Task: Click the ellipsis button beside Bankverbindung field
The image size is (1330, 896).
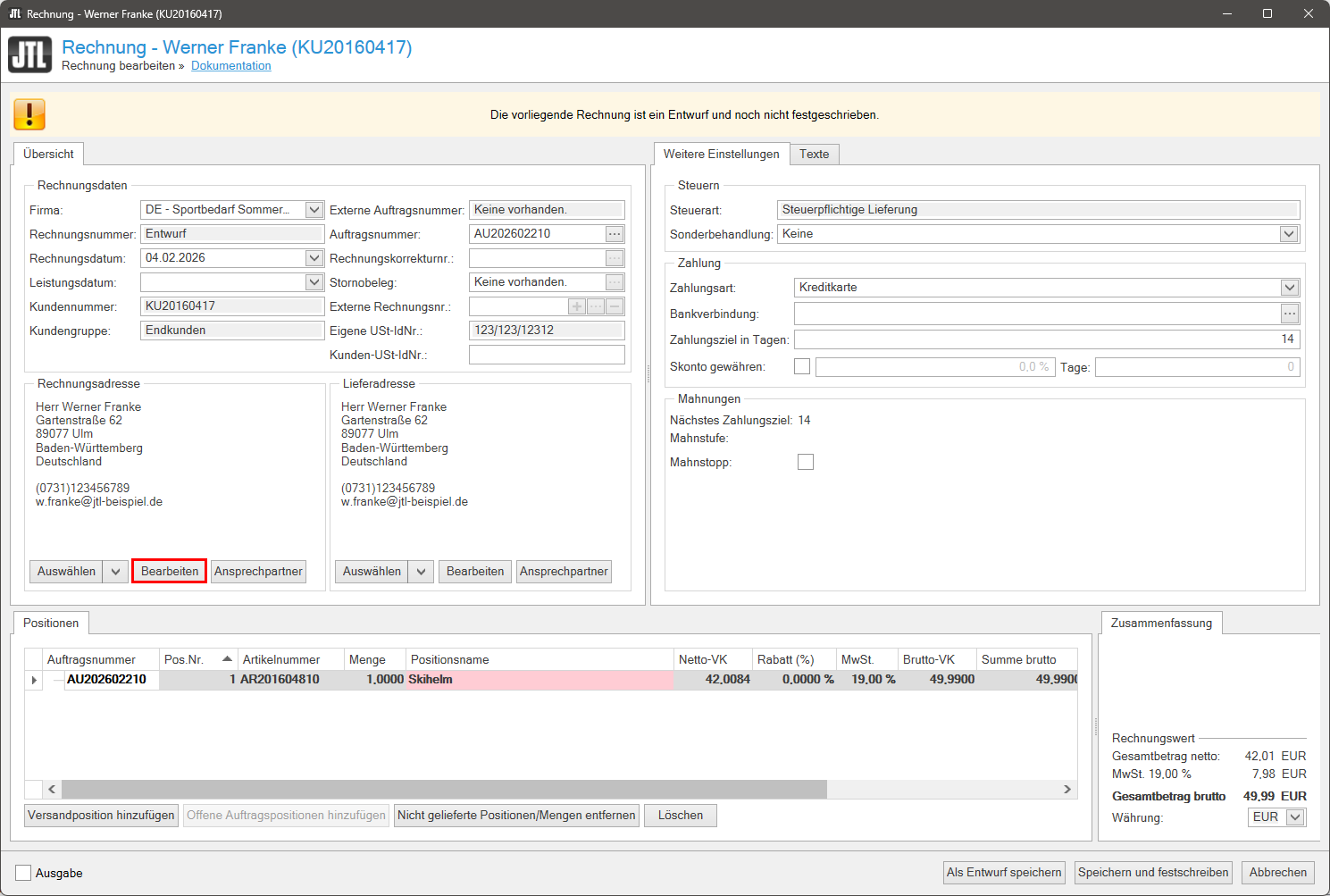Action: coord(1289,314)
